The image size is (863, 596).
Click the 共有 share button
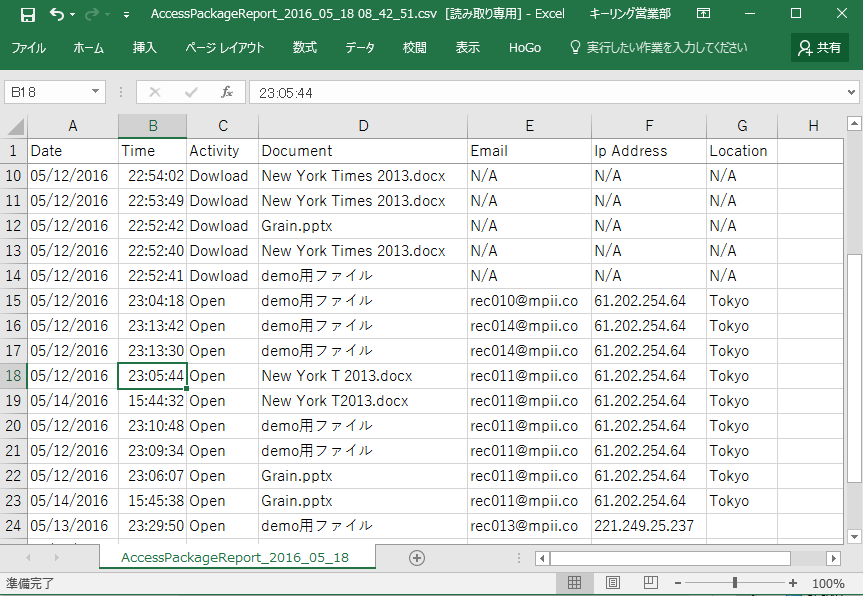pos(819,47)
